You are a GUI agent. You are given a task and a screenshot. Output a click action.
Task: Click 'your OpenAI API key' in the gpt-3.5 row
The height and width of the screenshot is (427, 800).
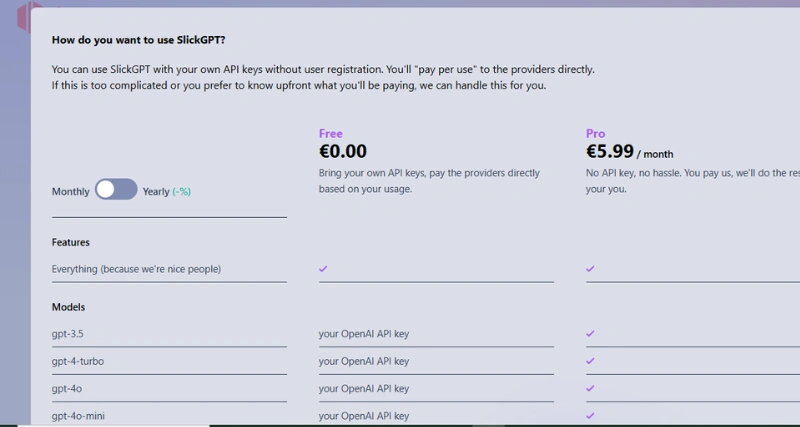[364, 334]
